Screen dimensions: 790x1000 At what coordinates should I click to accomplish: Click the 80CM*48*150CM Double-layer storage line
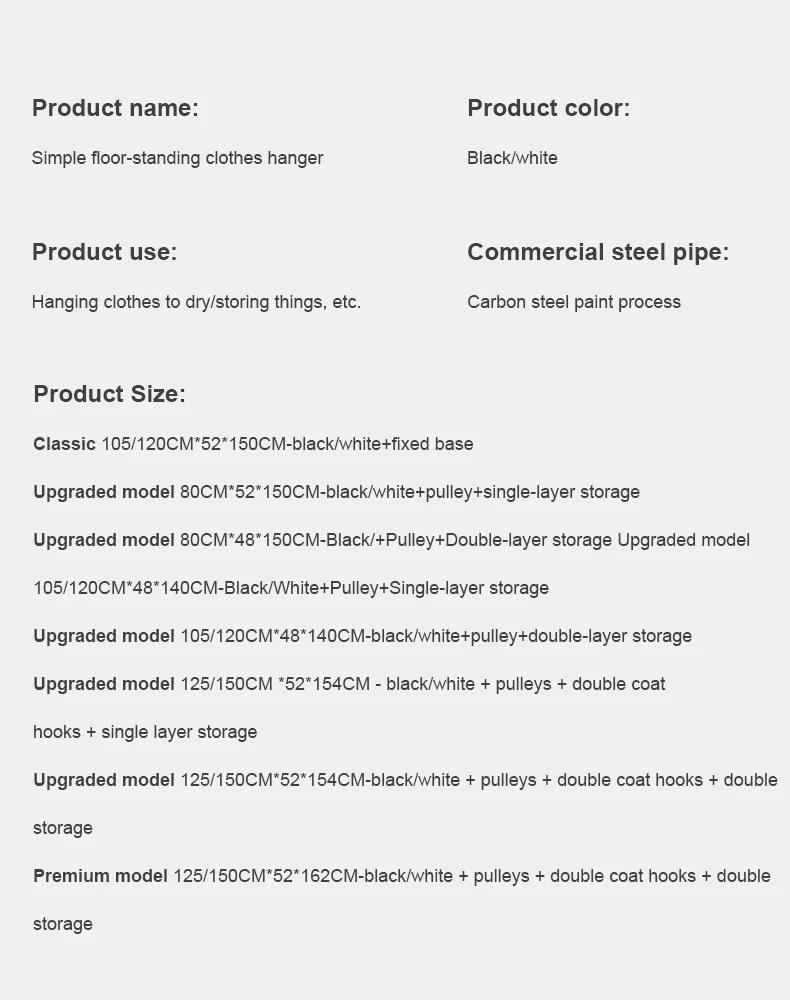[323, 540]
